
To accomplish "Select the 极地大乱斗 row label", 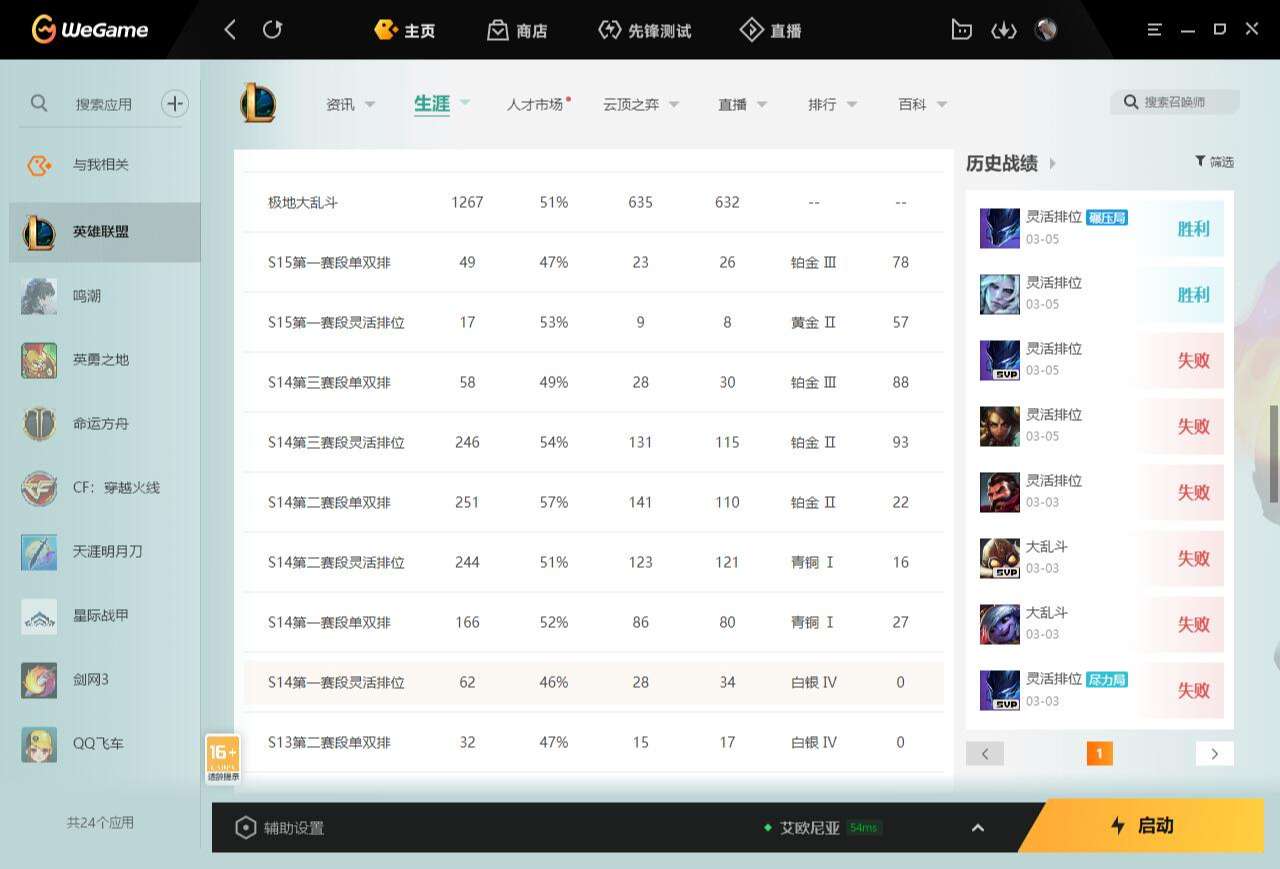I will tap(303, 202).
